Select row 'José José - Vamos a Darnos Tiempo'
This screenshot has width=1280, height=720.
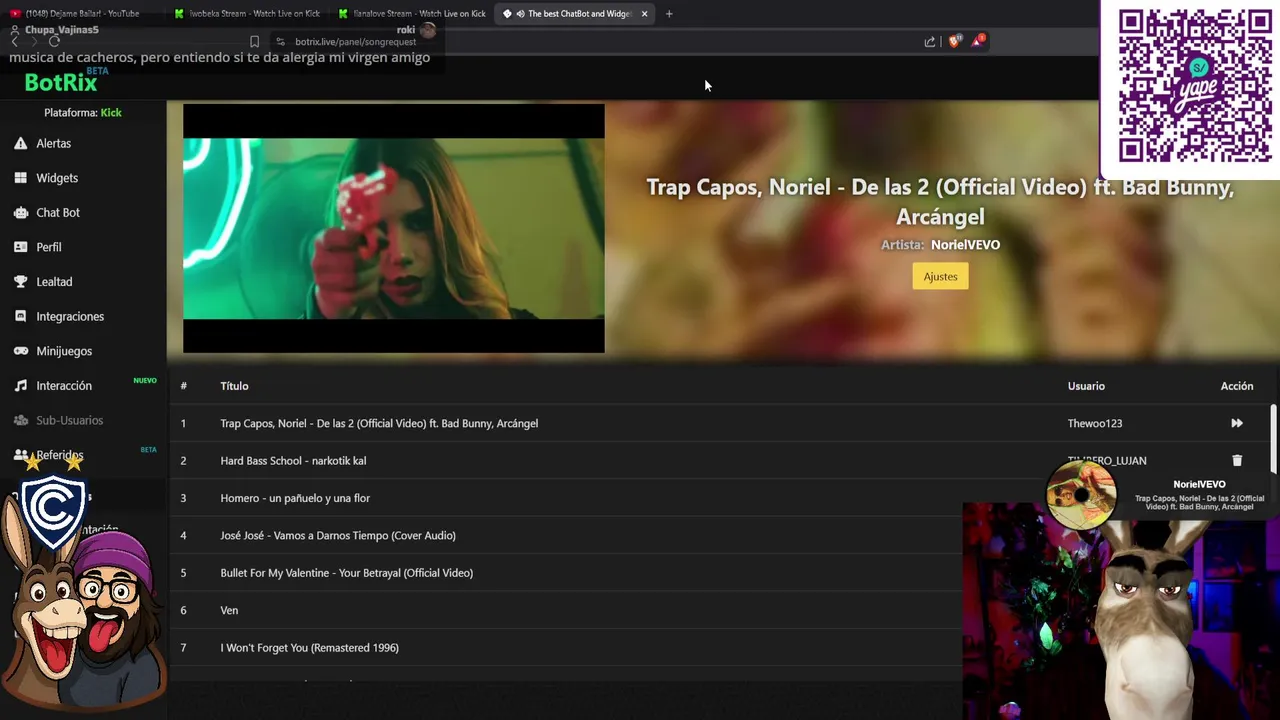(720, 535)
